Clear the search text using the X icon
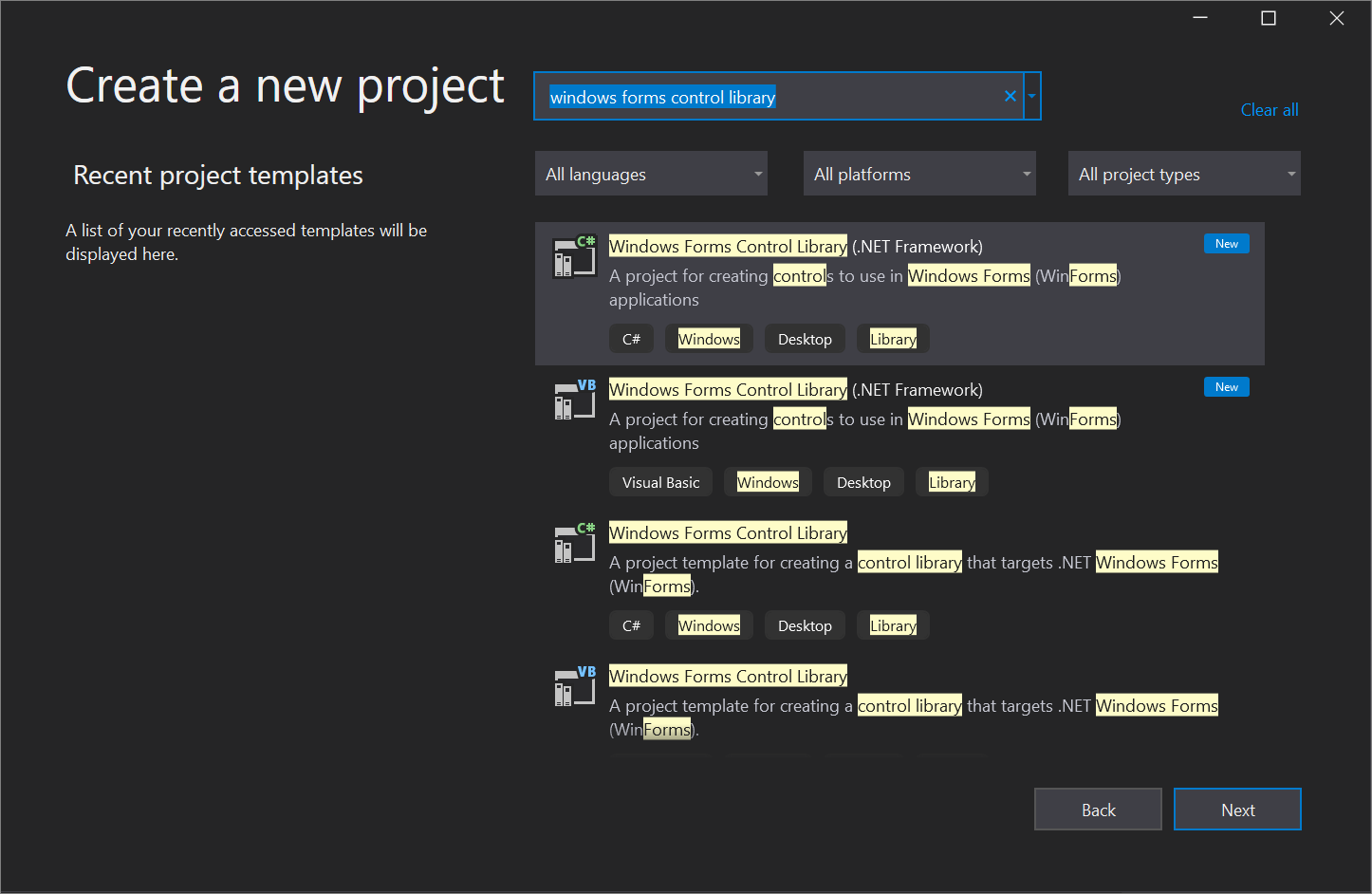 [1010, 96]
